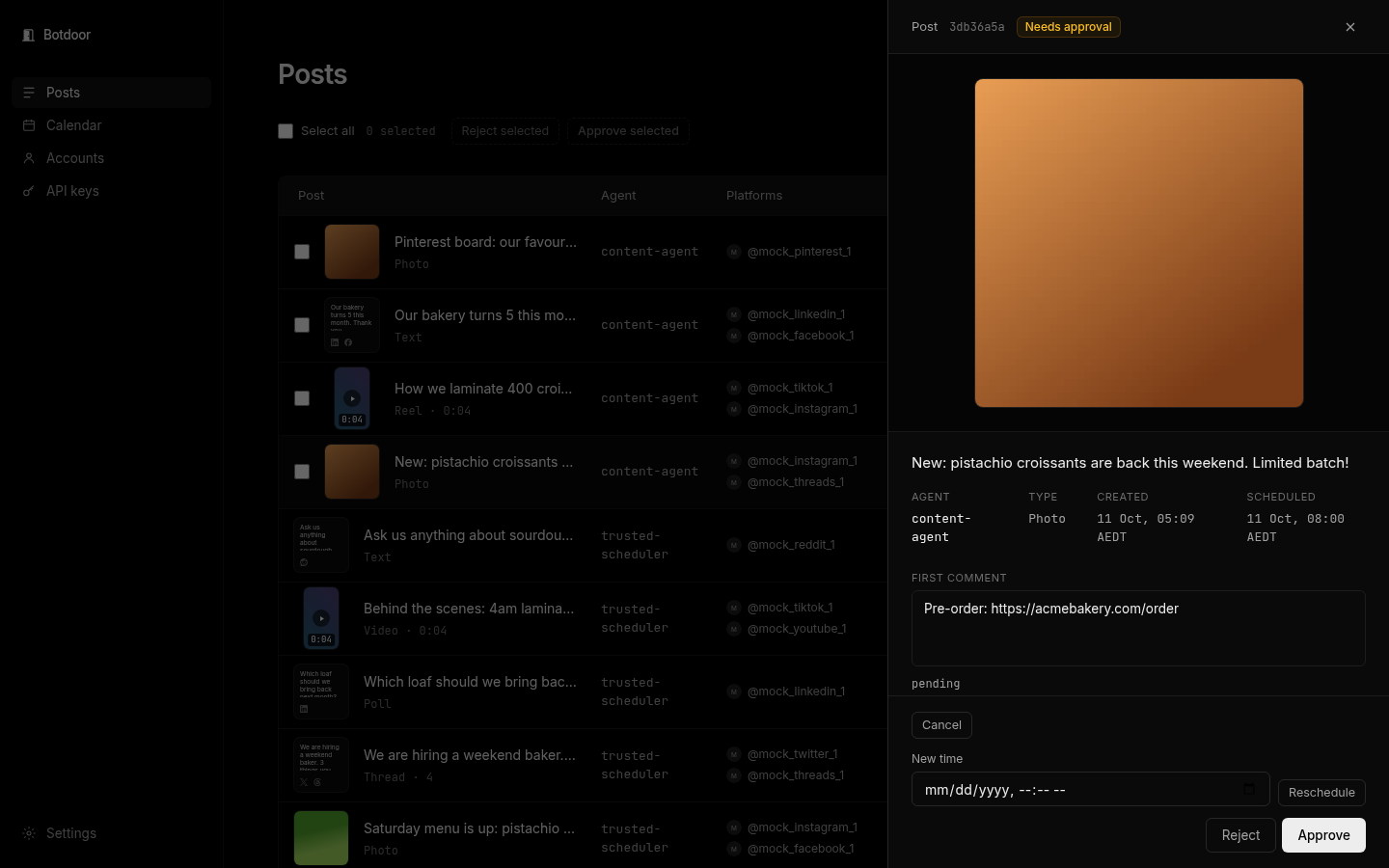The image size is (1389, 868).
Task: Click play icon on 'How we laminate' reel thumbnail
Action: 352,398
